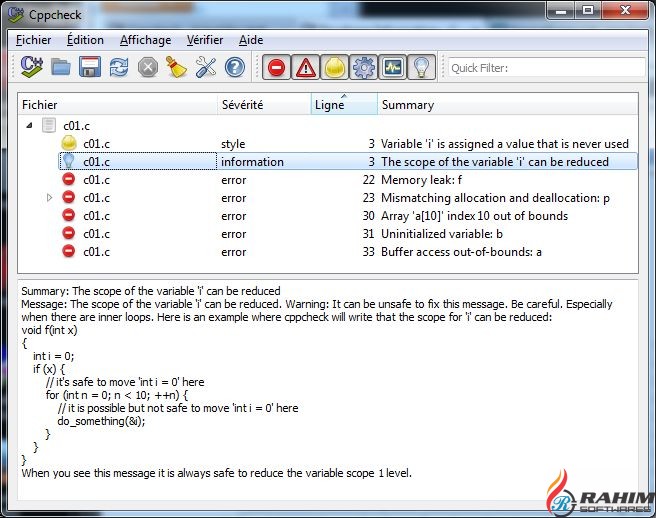This screenshot has height=518, width=656.
Task: Stop checking with the gray X icon
Action: pyautogui.click(x=148, y=67)
